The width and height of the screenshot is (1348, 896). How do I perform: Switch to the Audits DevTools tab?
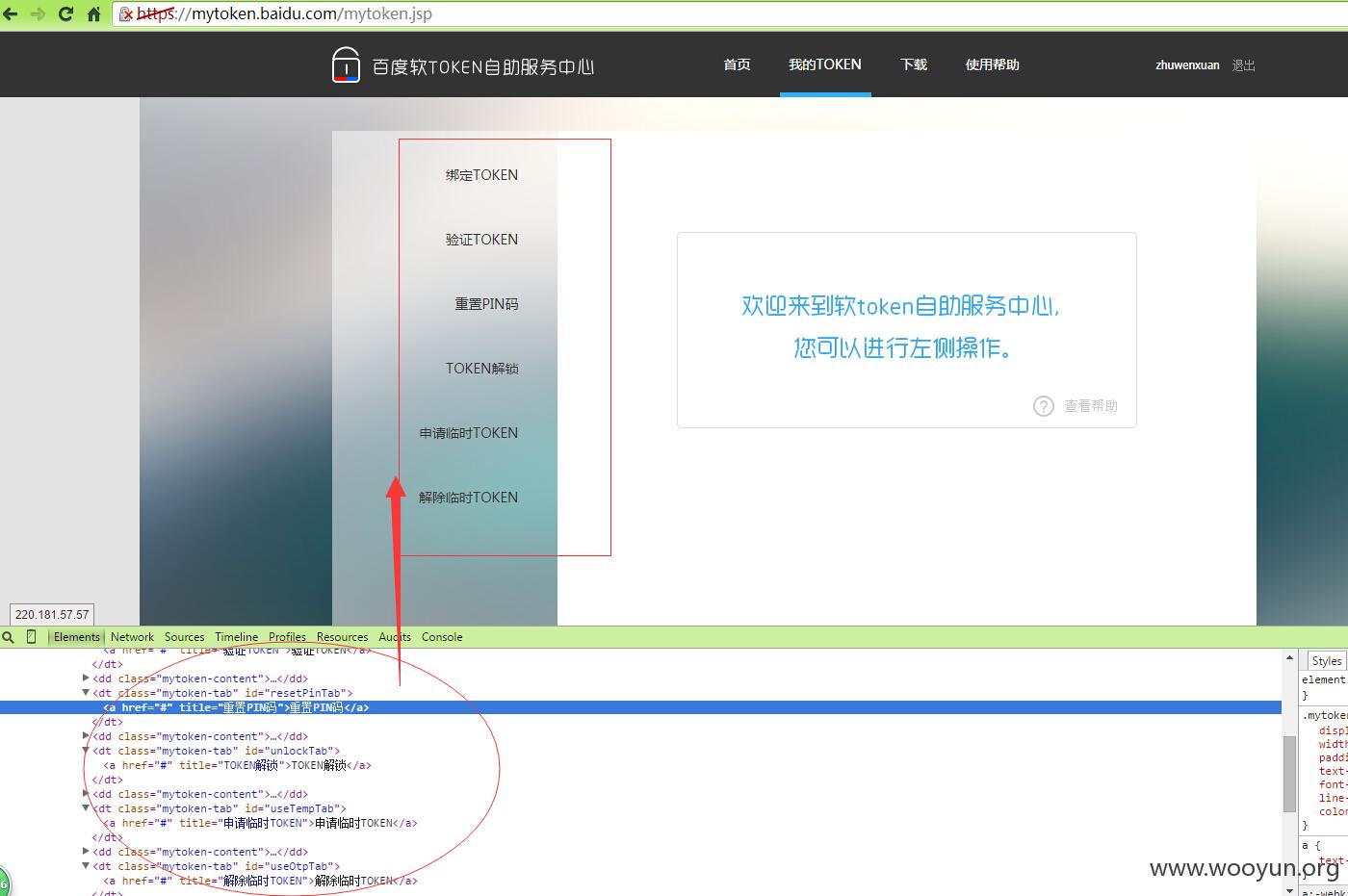click(x=395, y=637)
